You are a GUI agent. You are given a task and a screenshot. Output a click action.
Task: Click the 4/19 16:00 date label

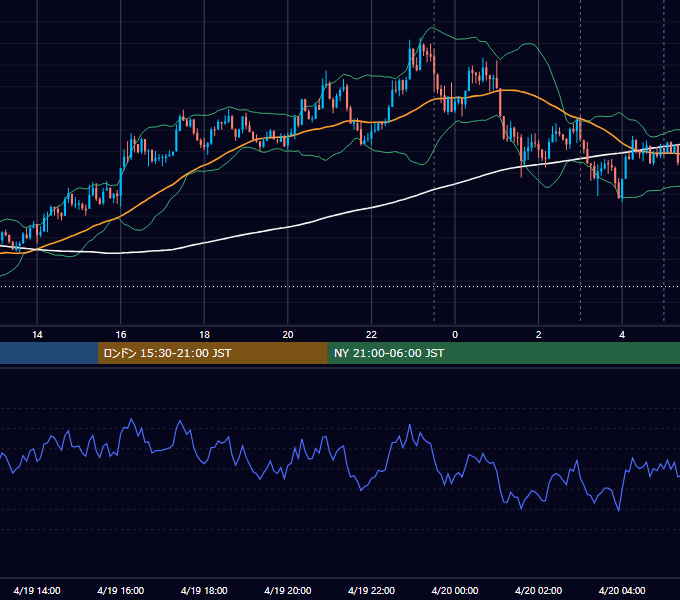(121, 590)
